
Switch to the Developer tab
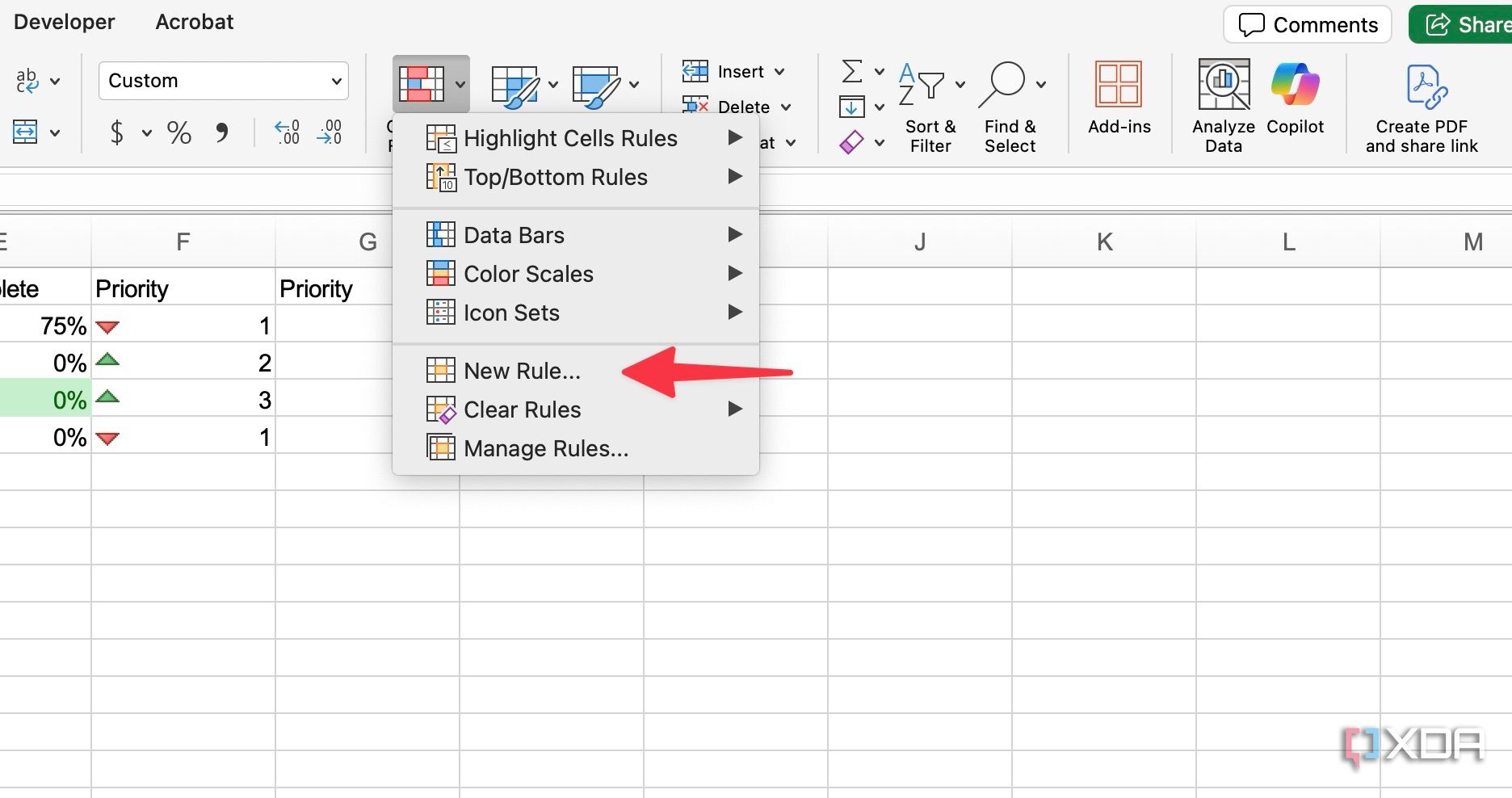click(x=65, y=22)
